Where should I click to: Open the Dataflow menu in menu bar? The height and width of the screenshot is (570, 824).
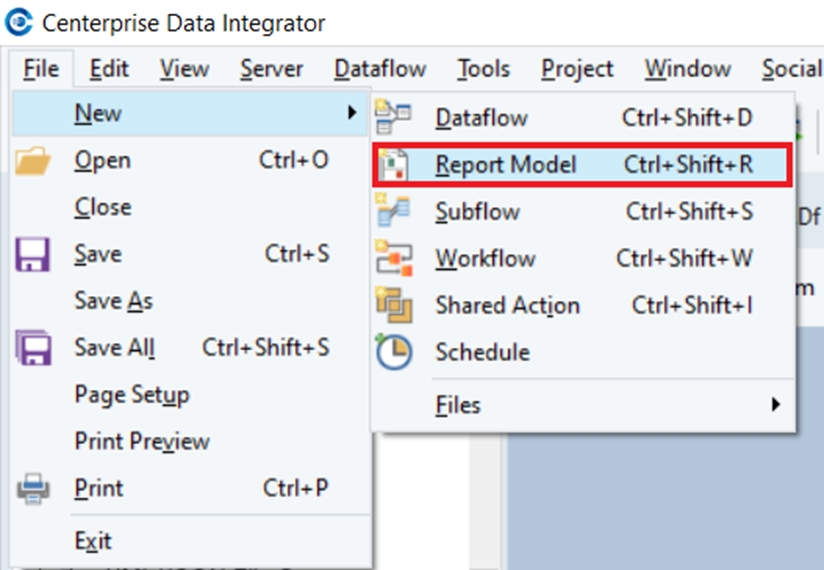380,69
